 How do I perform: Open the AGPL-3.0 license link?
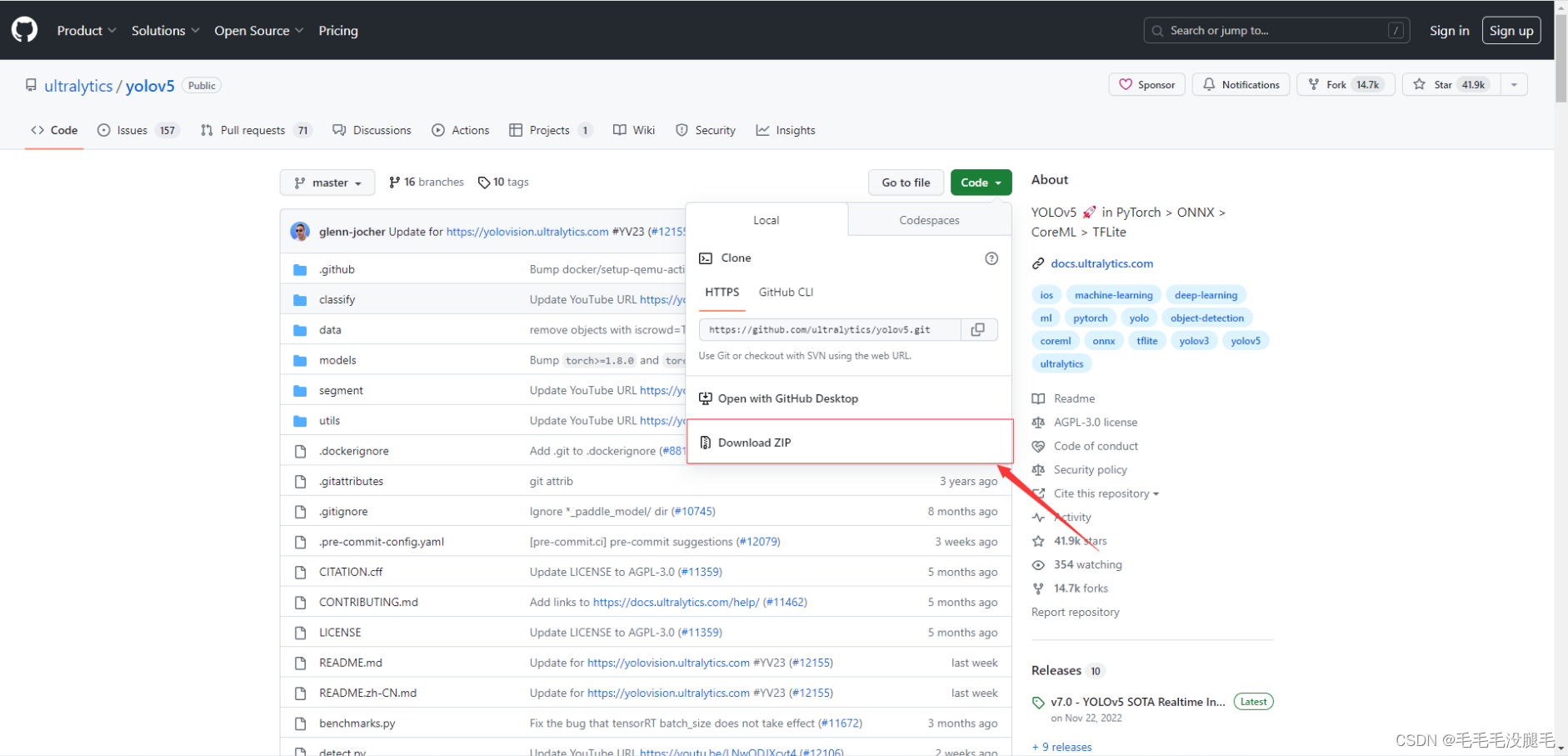[1095, 423]
